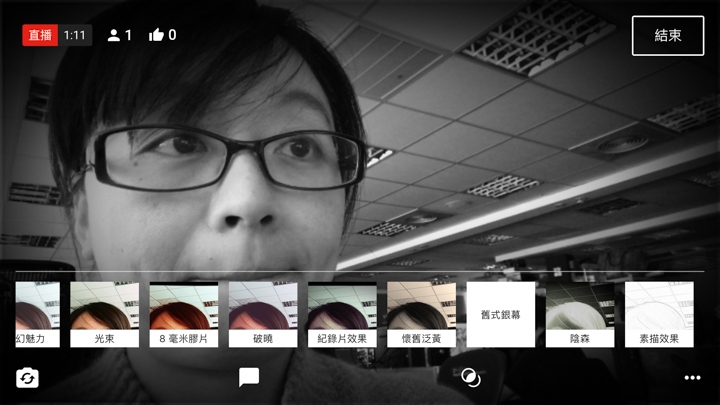The width and height of the screenshot is (720, 405).
Task: Tap the switch camera icon
Action: (27, 378)
